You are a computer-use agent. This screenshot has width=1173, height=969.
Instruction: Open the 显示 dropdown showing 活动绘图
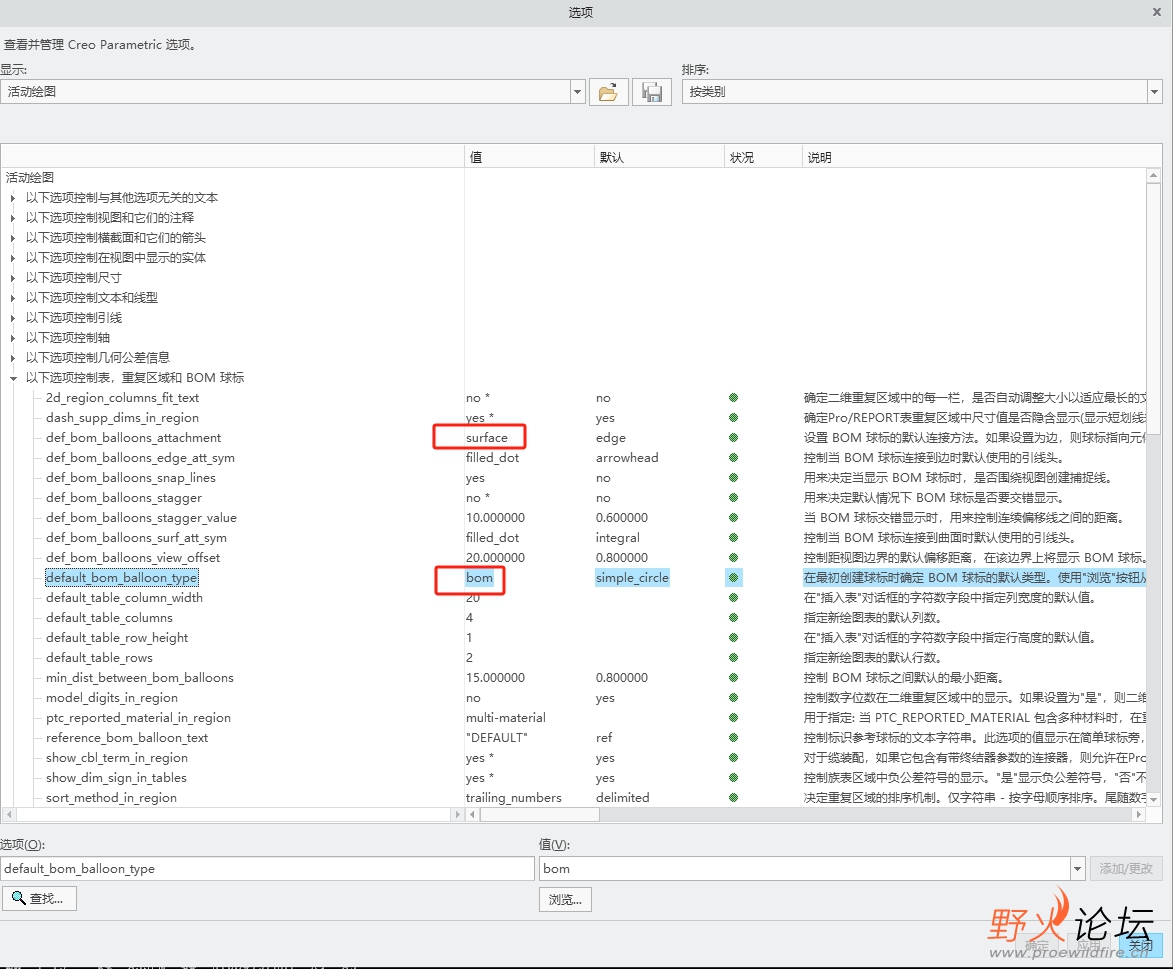(x=578, y=92)
